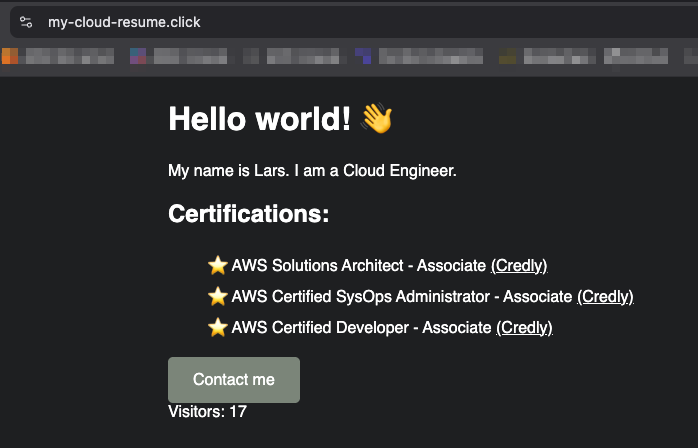Click the Contact me button
This screenshot has width=698, height=448.
[x=234, y=380]
